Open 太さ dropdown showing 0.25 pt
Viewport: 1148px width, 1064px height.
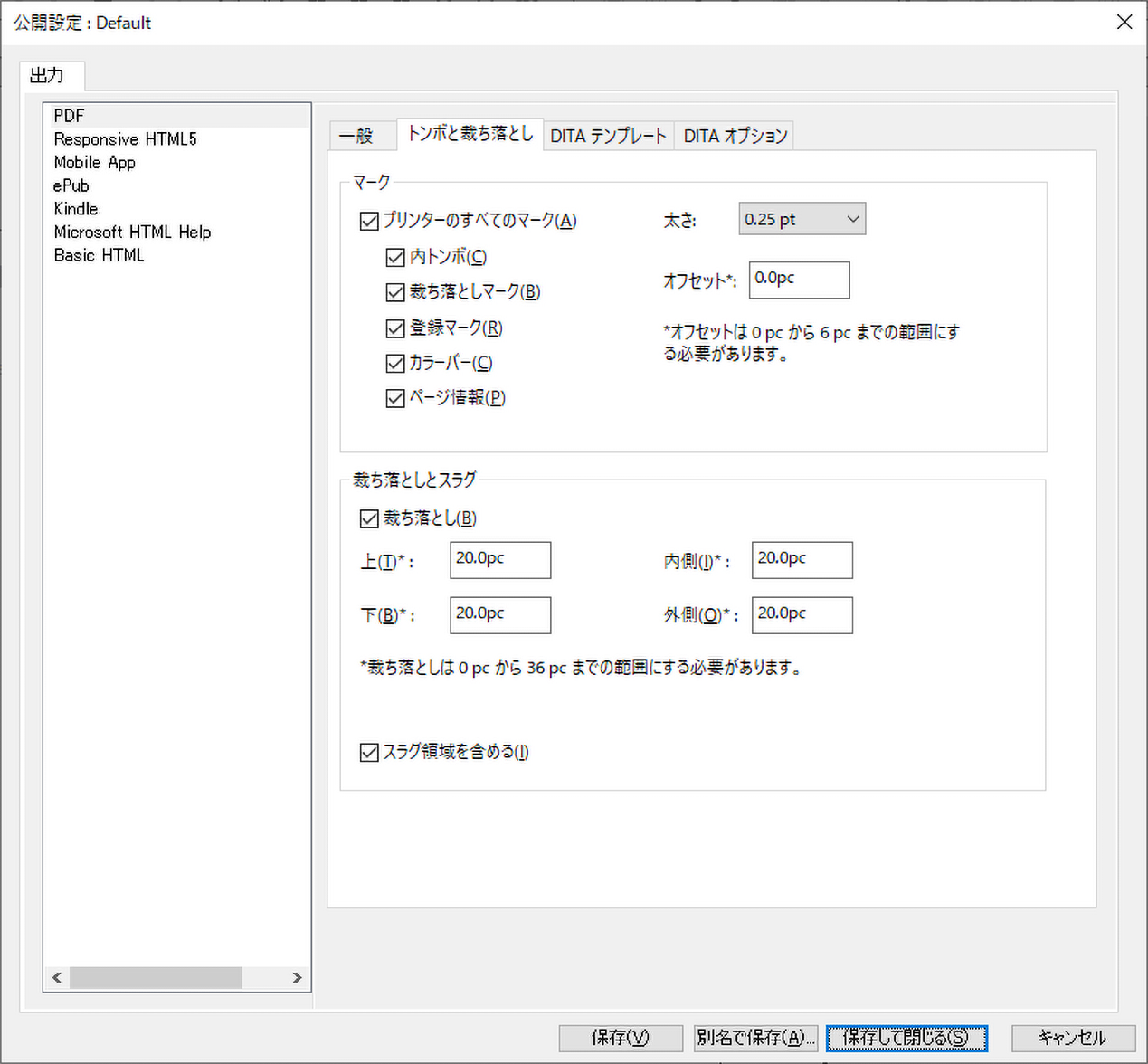pos(802,219)
